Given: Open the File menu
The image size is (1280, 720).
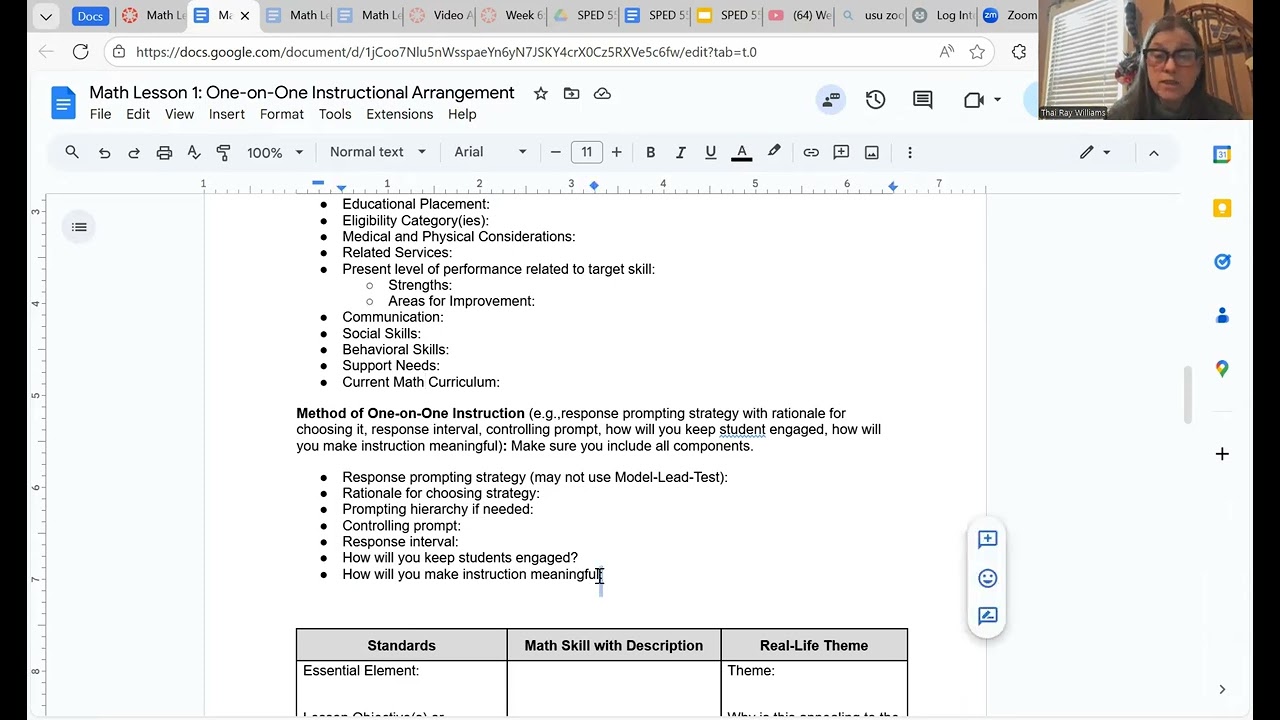Looking at the screenshot, I should click(x=101, y=114).
